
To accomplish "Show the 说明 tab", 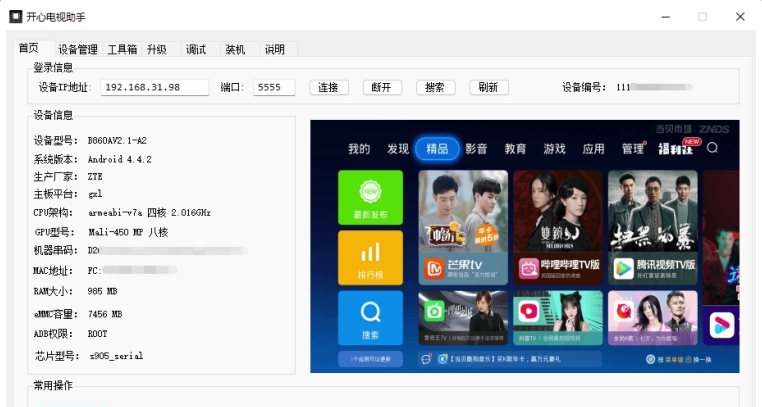I will [x=275, y=50].
